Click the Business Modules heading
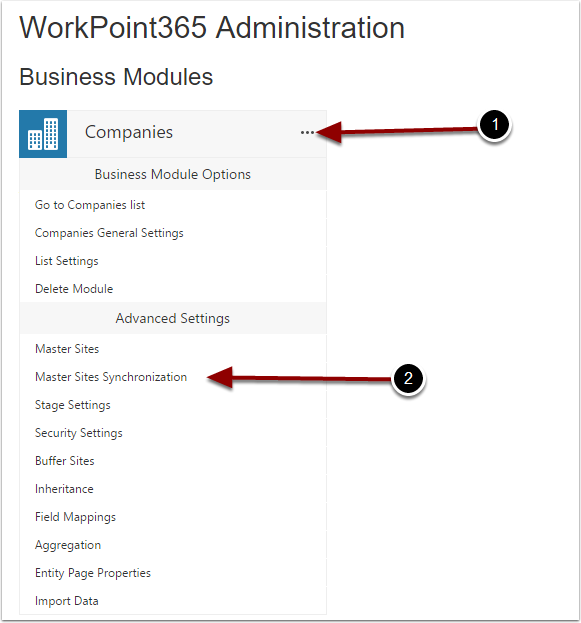Image resolution: width=581 pixels, height=623 pixels. tap(116, 77)
